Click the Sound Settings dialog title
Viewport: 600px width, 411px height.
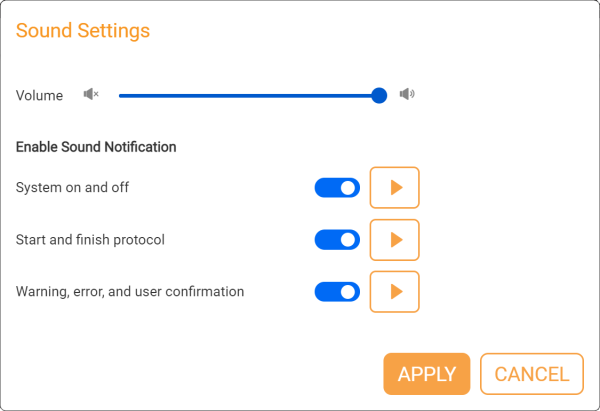click(x=83, y=31)
